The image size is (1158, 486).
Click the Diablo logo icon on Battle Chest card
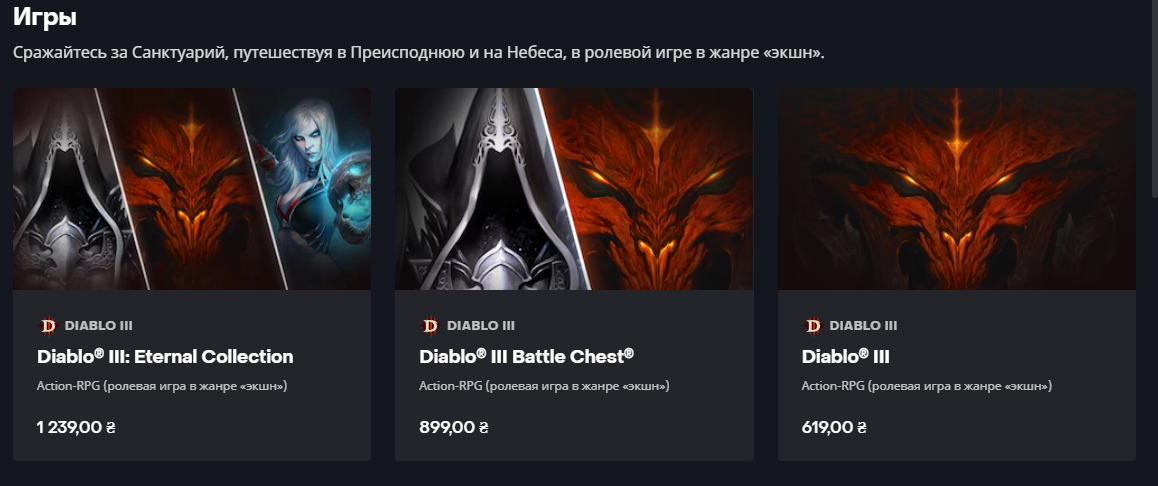click(x=431, y=326)
